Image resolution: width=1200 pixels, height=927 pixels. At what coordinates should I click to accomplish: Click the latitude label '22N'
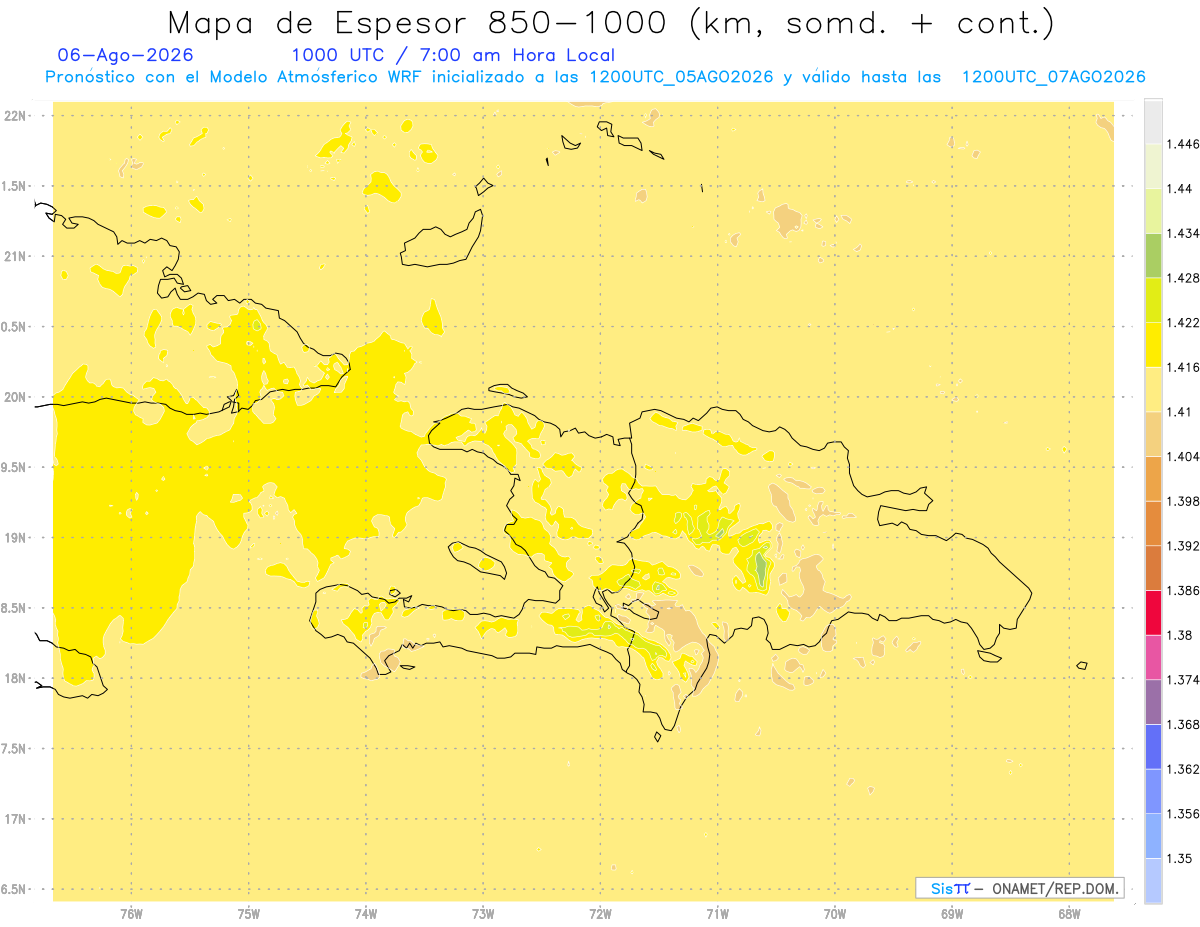point(16,115)
